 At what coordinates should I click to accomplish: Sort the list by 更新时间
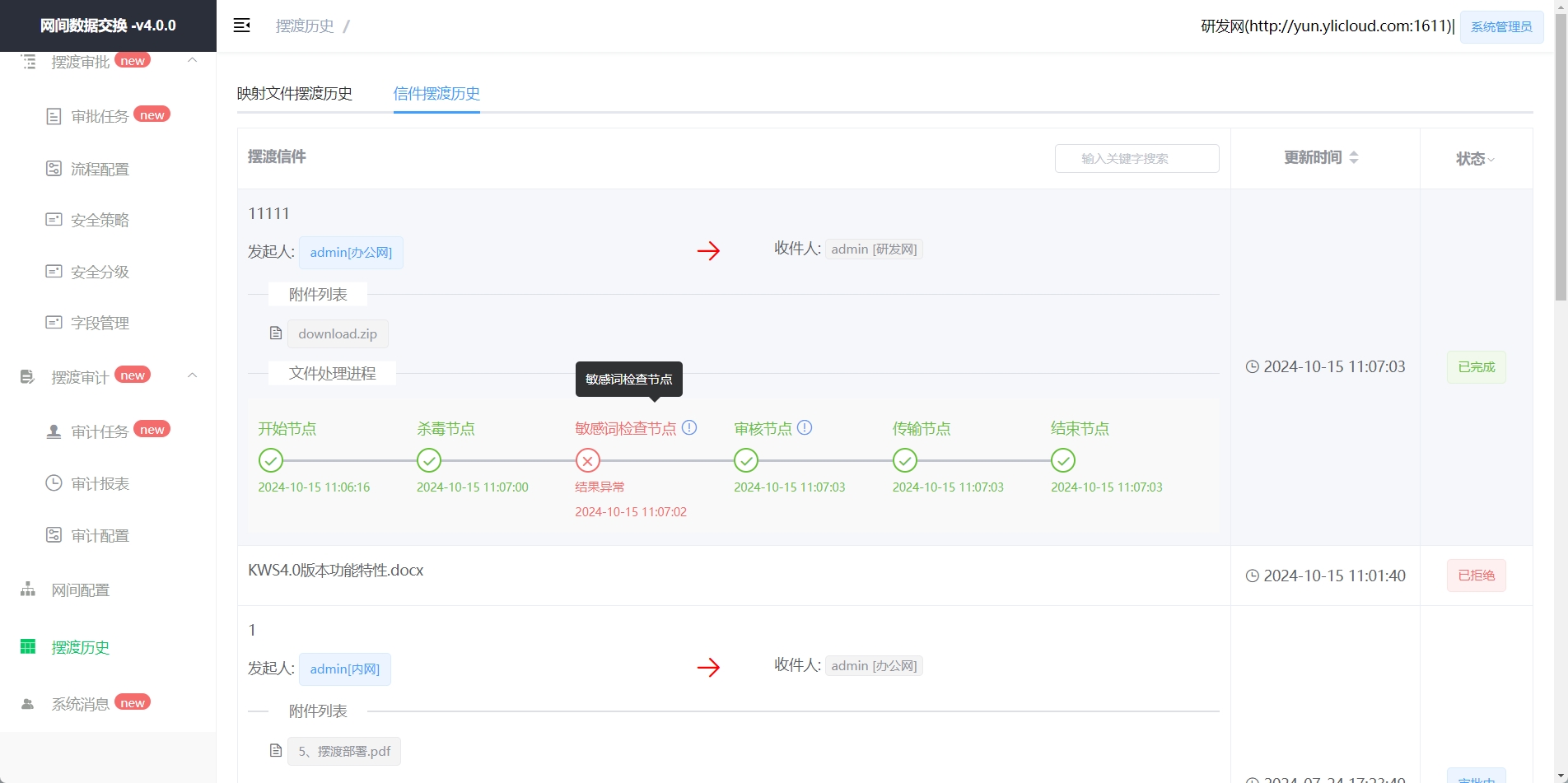coord(1321,157)
